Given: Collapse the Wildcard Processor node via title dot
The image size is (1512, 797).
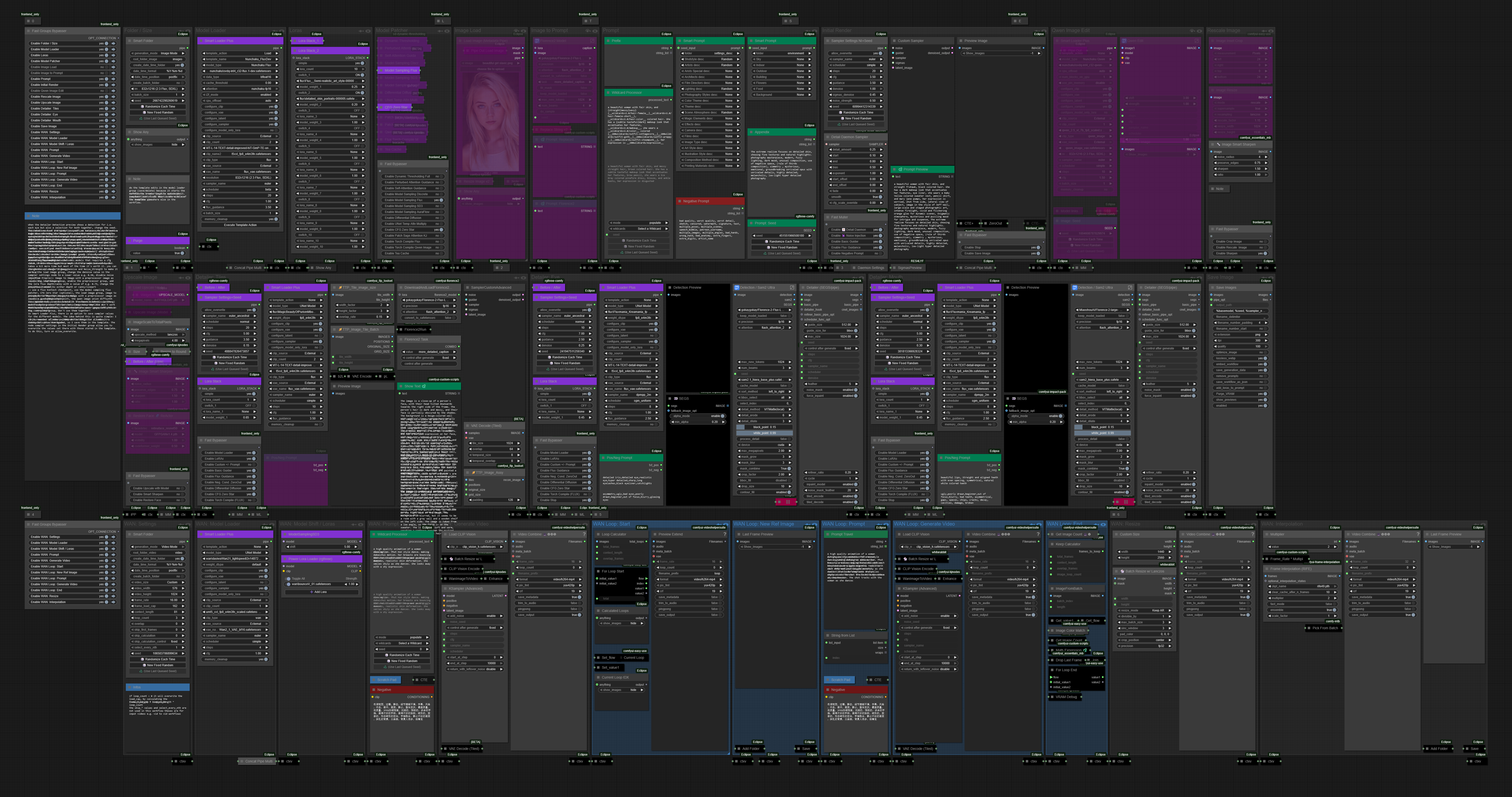Looking at the screenshot, I should [x=608, y=93].
